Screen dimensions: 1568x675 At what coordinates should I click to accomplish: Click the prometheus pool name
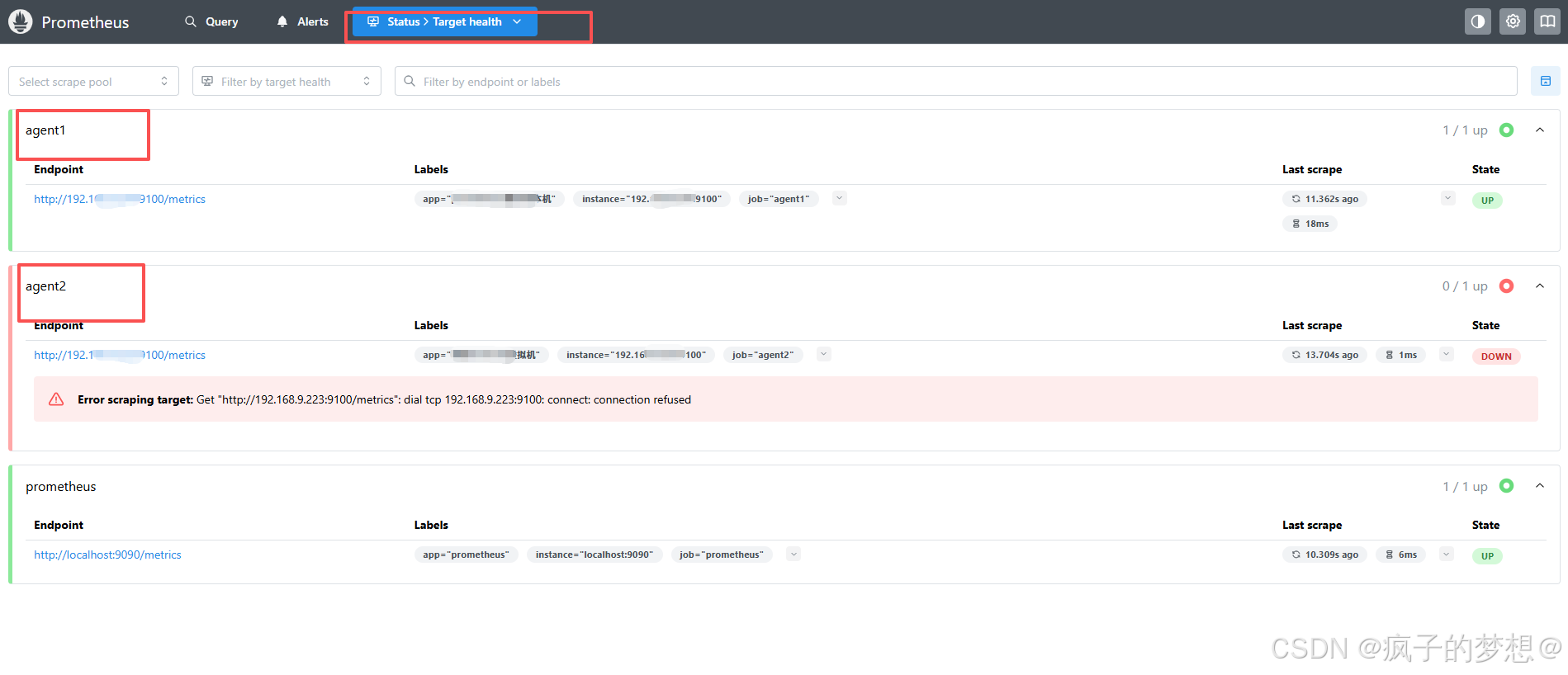click(60, 486)
